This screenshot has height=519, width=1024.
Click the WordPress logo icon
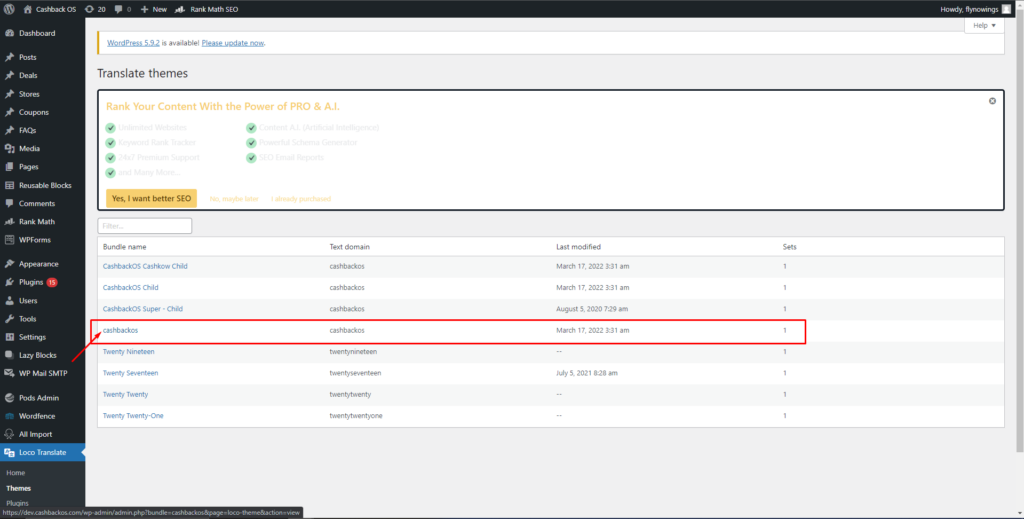[9, 9]
